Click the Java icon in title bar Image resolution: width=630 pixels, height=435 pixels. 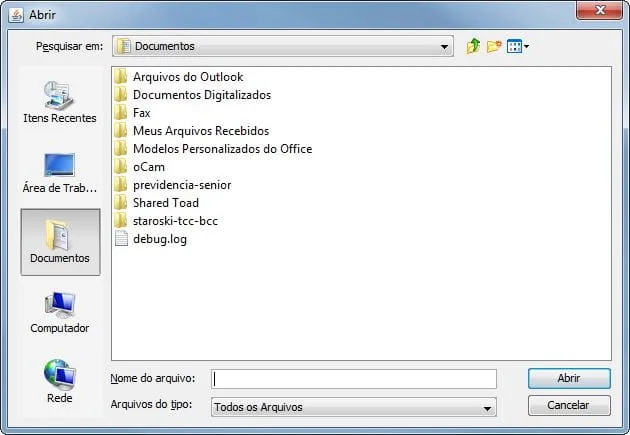coord(16,15)
